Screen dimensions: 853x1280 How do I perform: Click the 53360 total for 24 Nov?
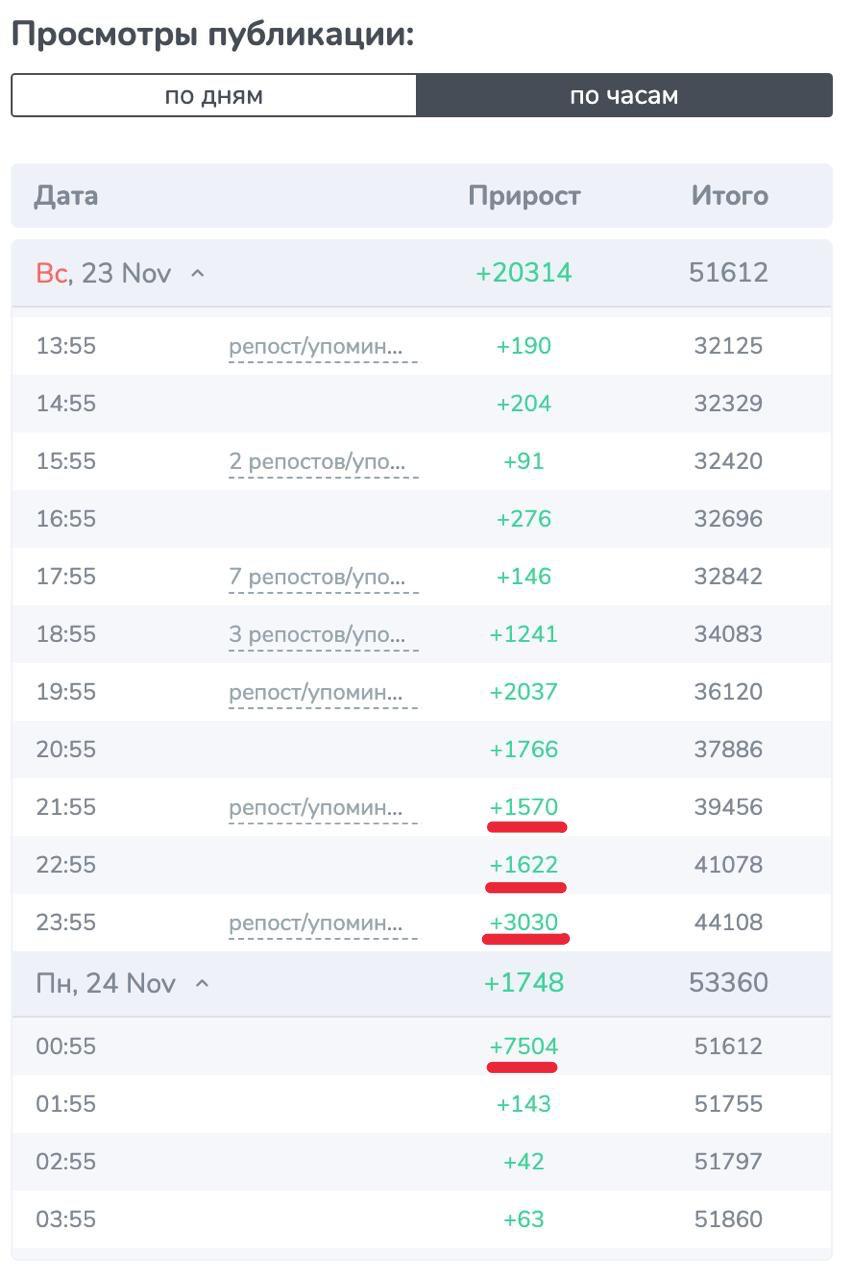tap(728, 983)
